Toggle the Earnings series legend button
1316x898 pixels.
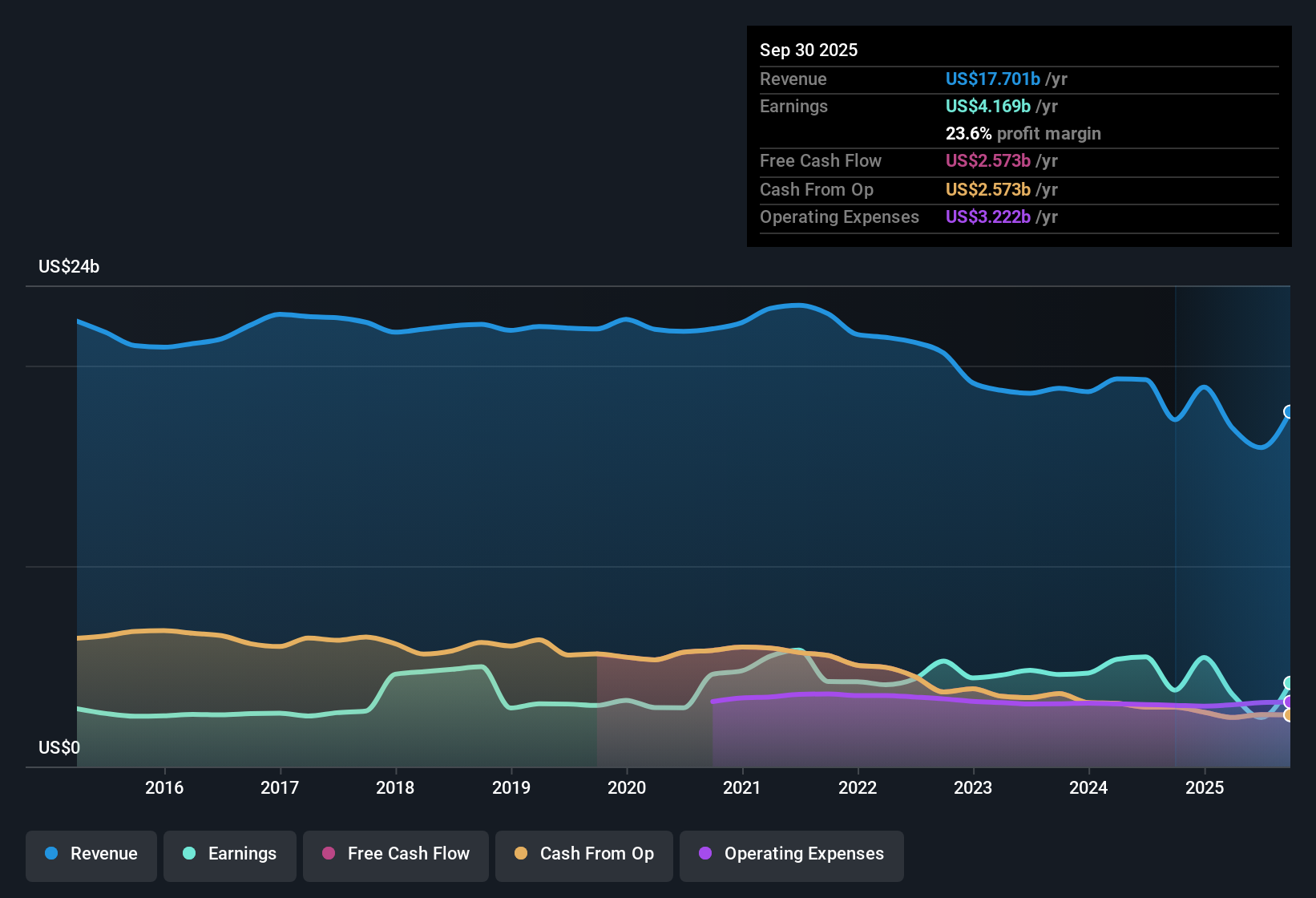coord(230,855)
